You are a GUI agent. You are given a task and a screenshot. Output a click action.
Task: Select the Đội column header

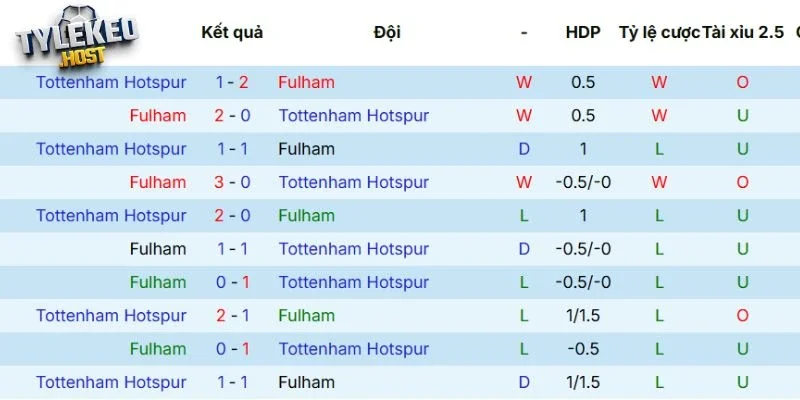[x=387, y=32]
